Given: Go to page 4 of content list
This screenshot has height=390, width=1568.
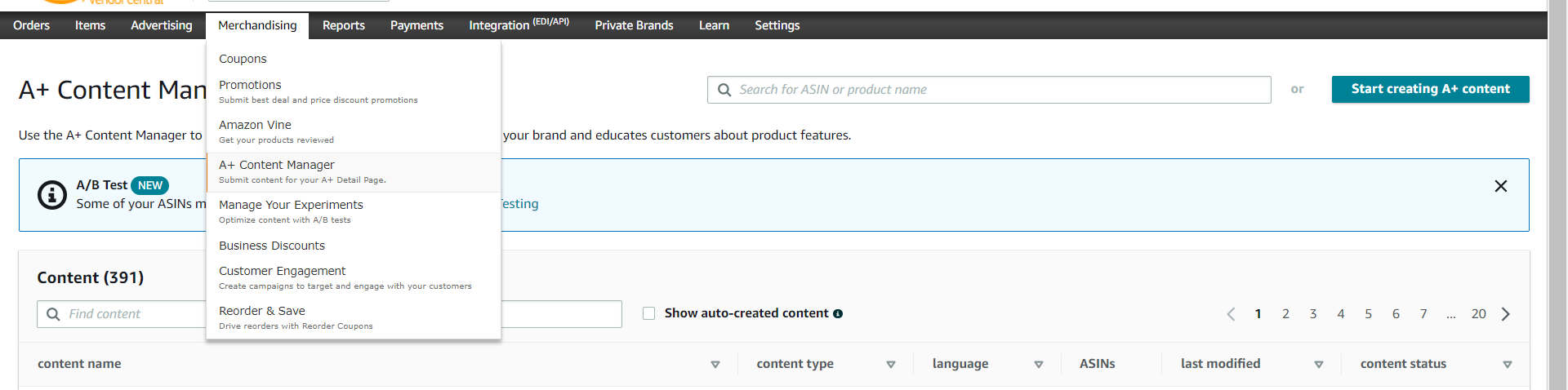Looking at the screenshot, I should click(x=1341, y=314).
